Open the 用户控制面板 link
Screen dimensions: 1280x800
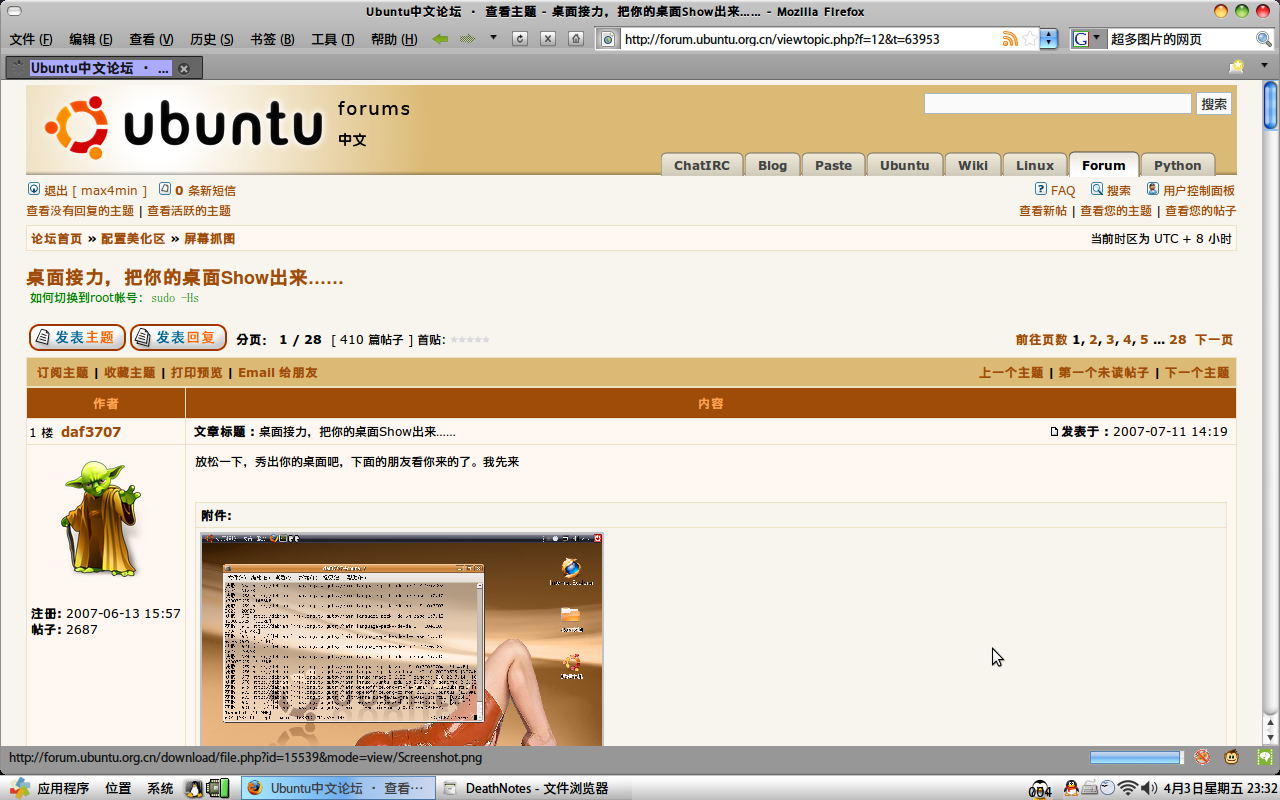click(1199, 190)
